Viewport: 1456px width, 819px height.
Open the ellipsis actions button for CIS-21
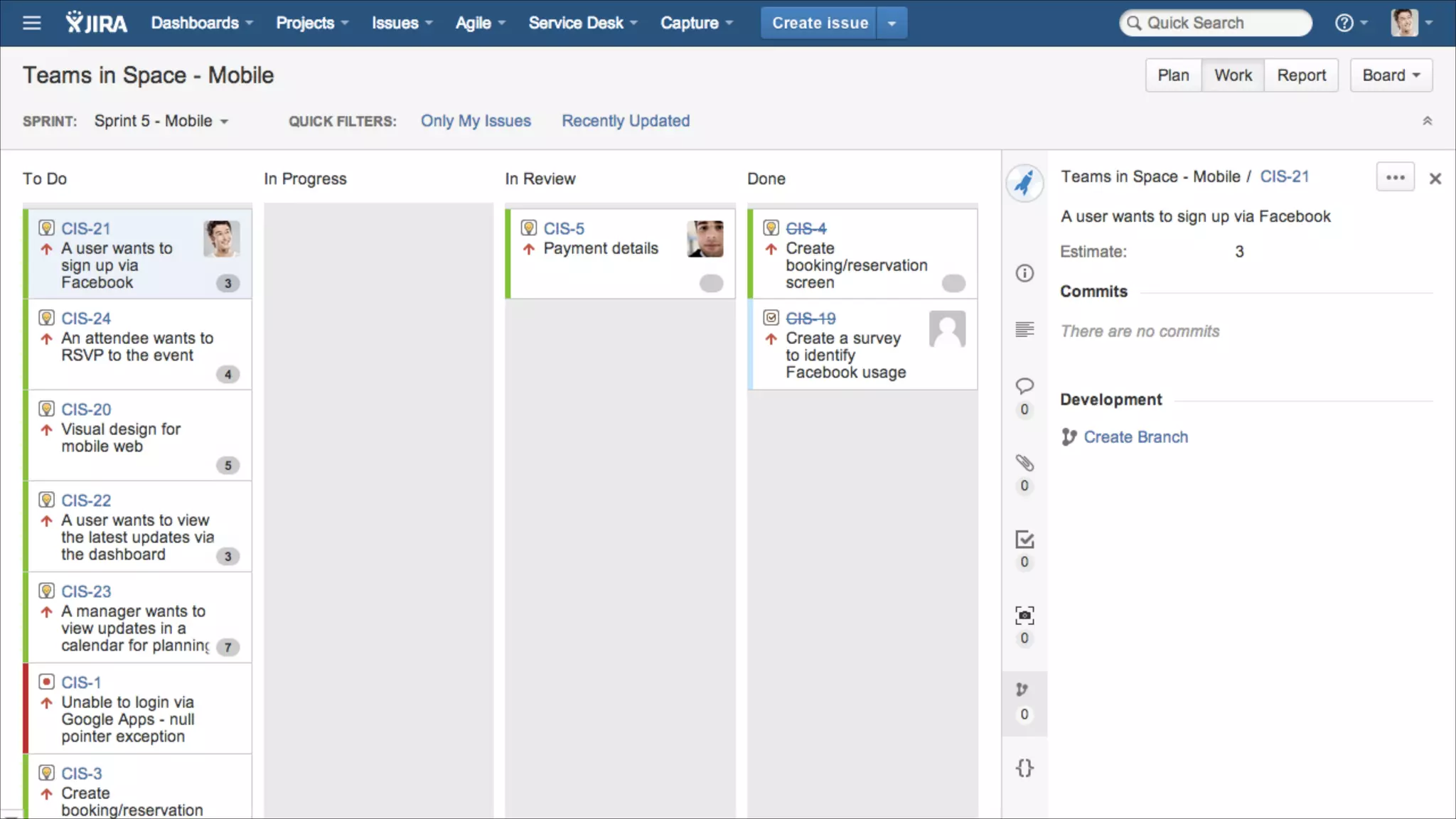point(1395,177)
